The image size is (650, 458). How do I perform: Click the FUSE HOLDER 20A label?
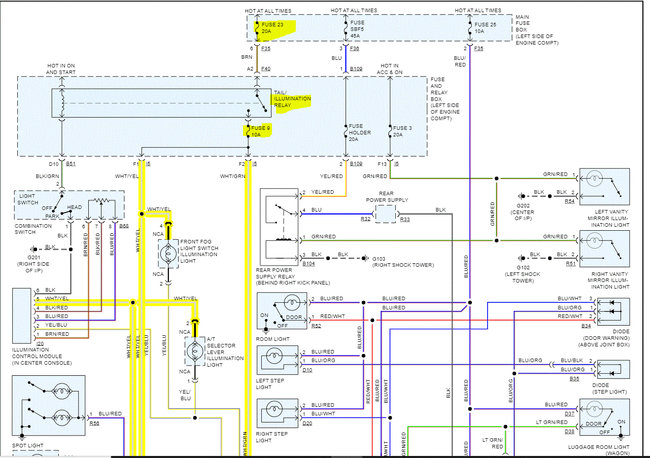360,133
